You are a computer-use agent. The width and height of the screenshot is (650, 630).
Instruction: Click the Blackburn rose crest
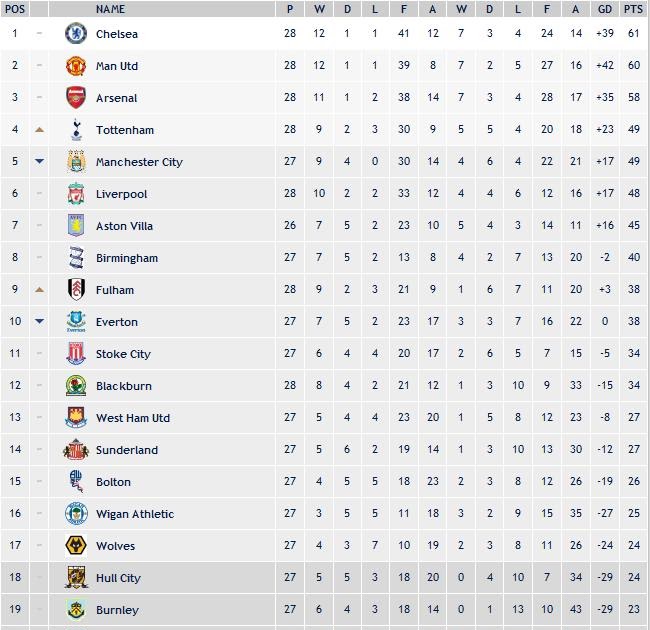coord(76,385)
